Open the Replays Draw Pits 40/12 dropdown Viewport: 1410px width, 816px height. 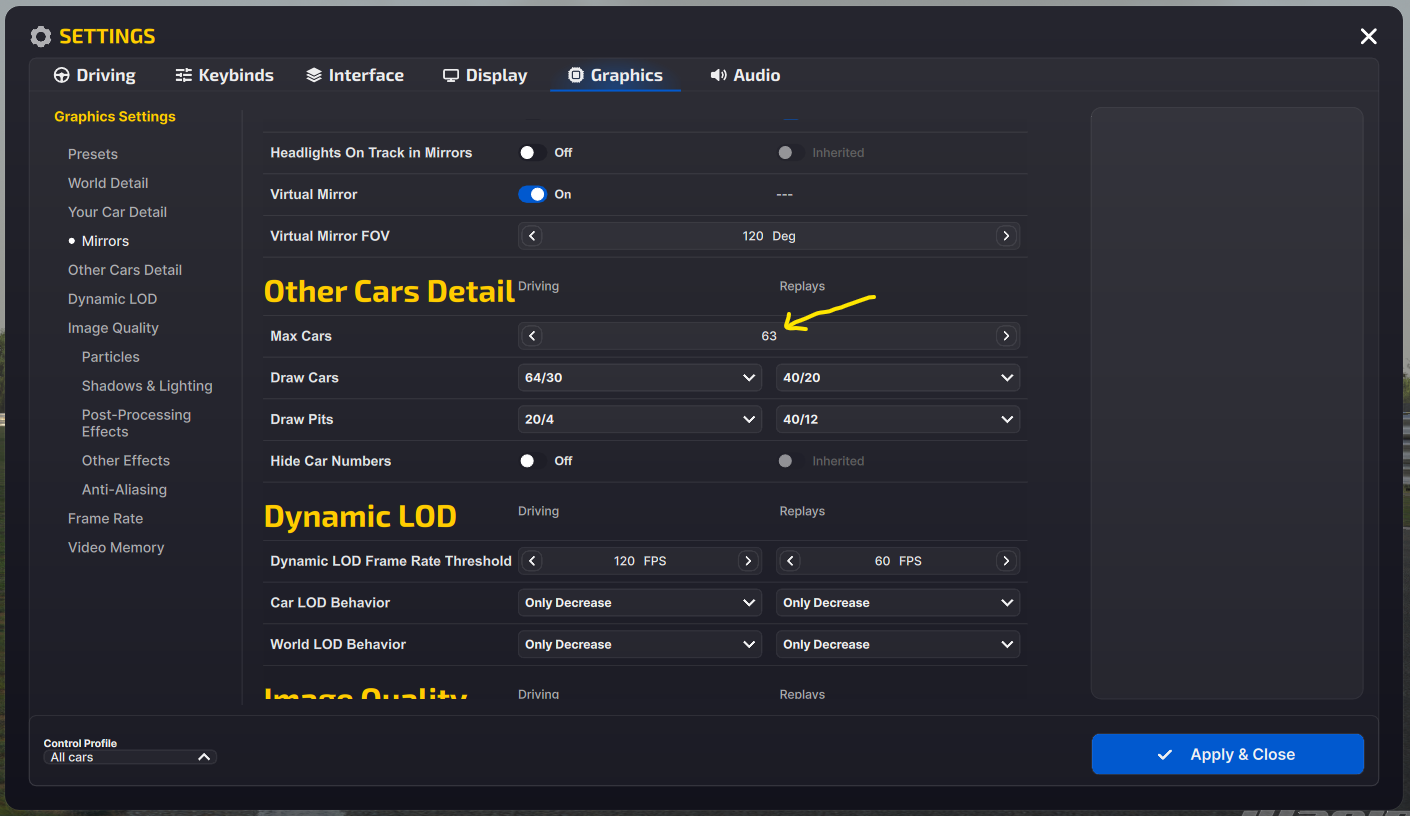[897, 419]
